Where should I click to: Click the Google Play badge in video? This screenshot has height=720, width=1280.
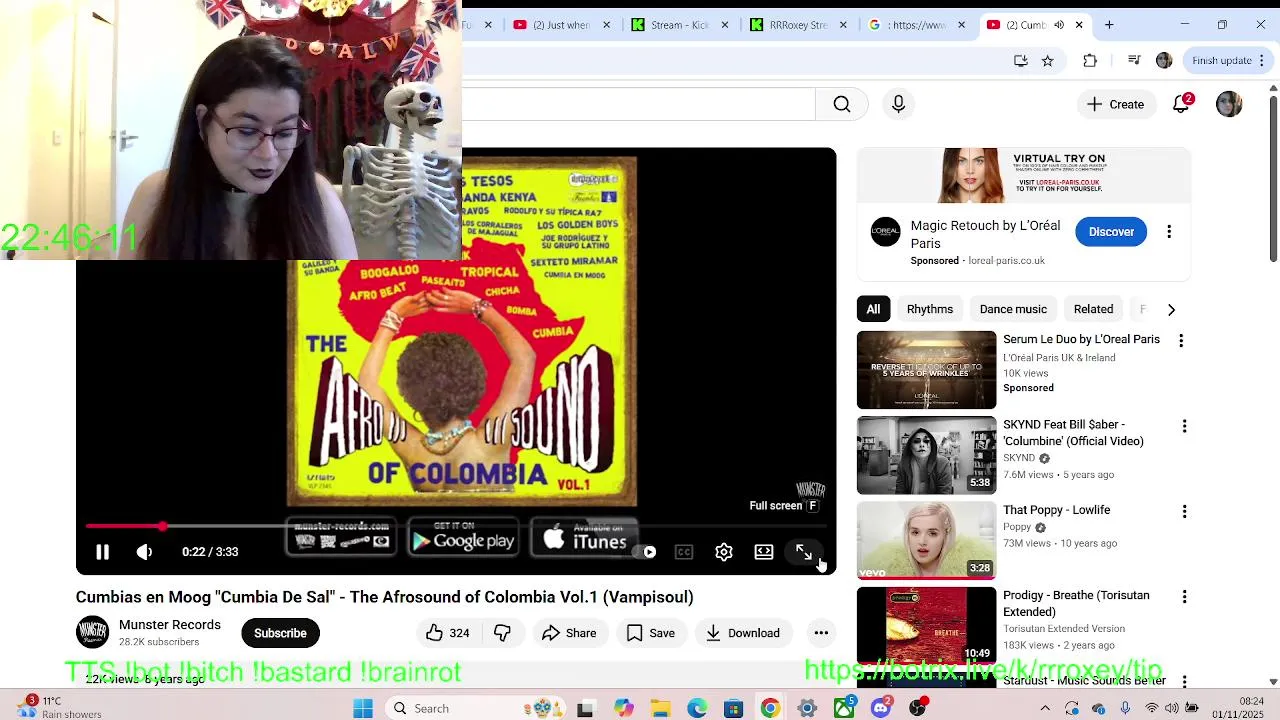click(463, 537)
